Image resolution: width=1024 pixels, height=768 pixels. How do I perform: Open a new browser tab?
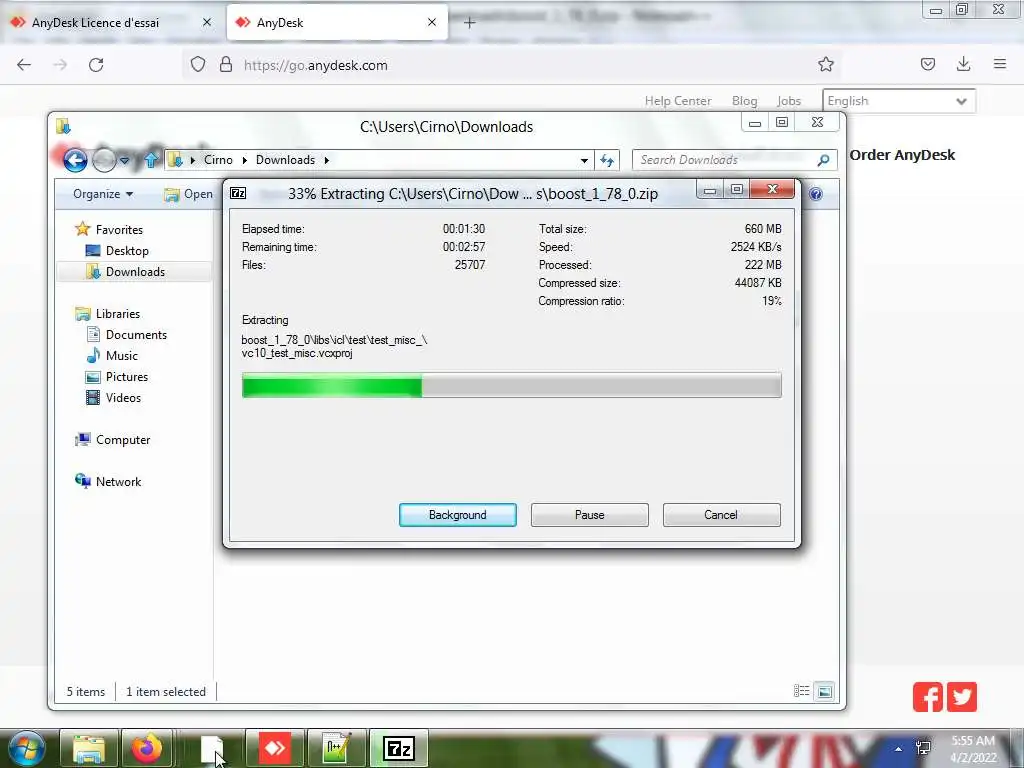click(x=469, y=23)
